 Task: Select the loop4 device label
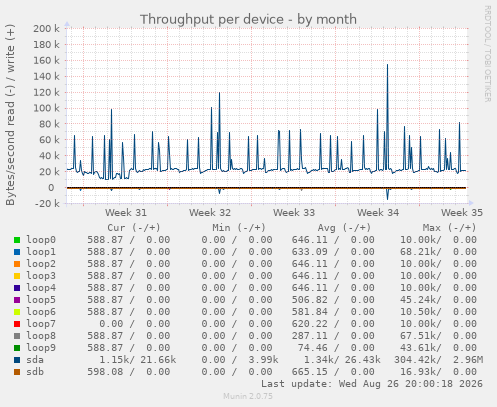point(41,288)
